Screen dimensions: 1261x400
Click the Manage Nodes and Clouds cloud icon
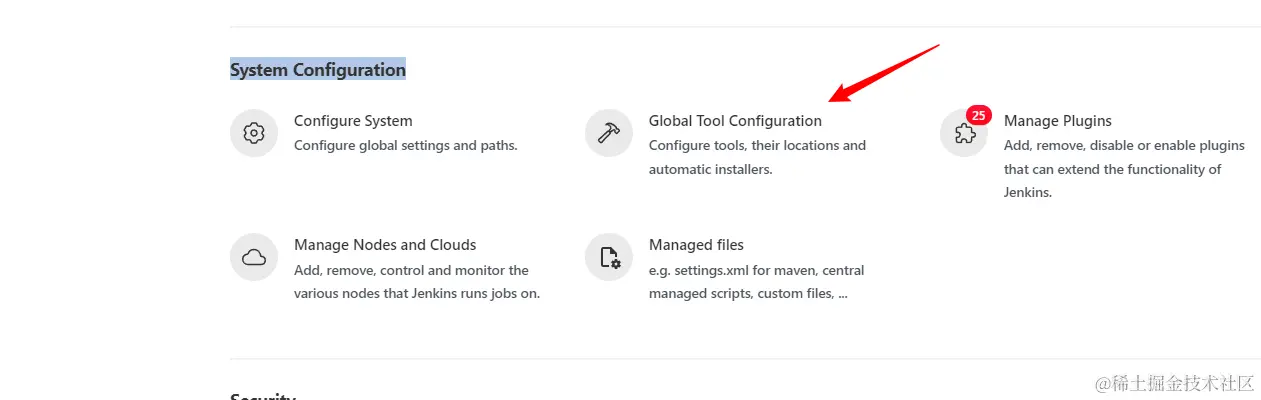point(254,257)
